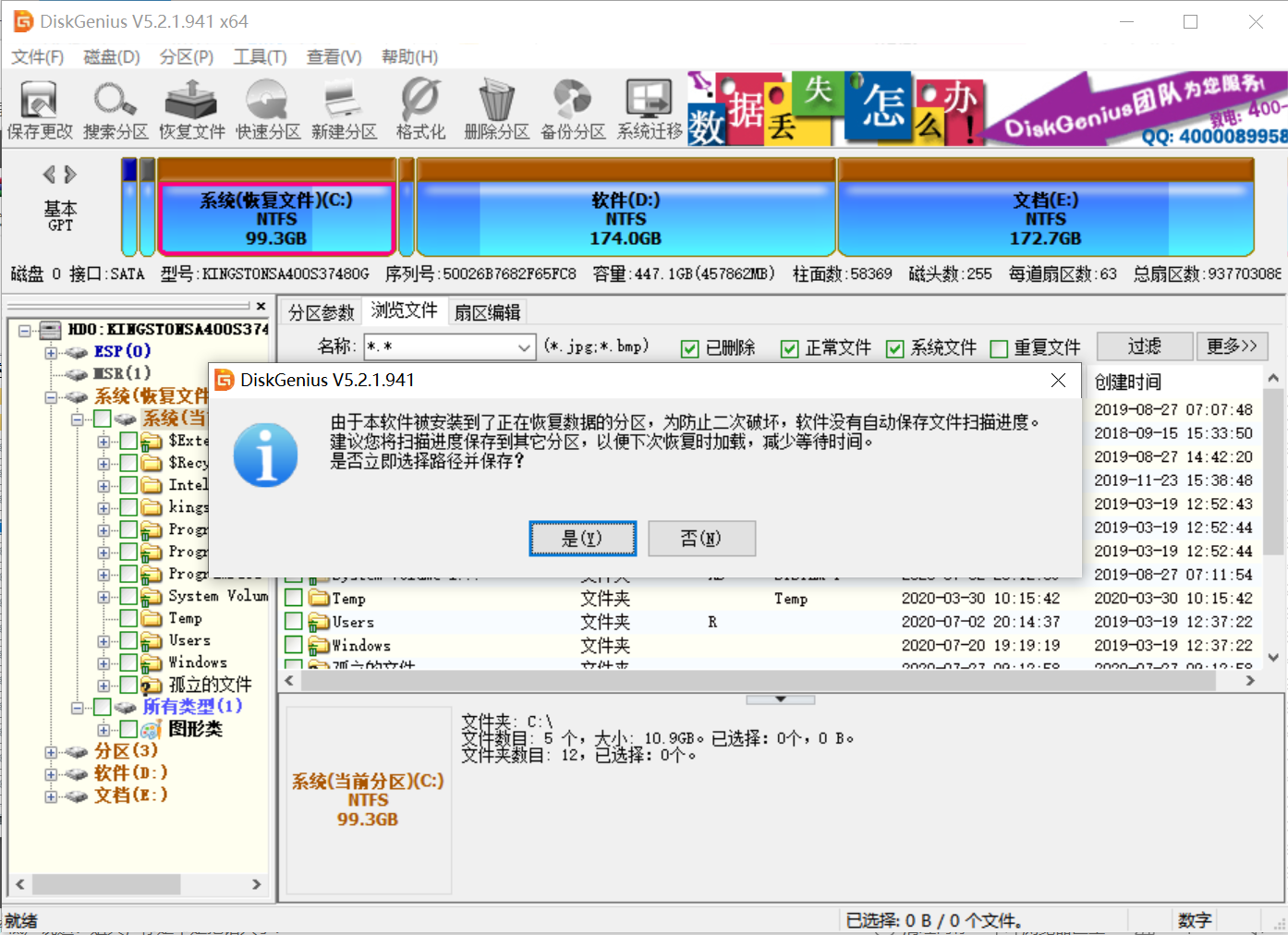Click the 过滤 filter button
The height and width of the screenshot is (935, 1288).
1144,346
